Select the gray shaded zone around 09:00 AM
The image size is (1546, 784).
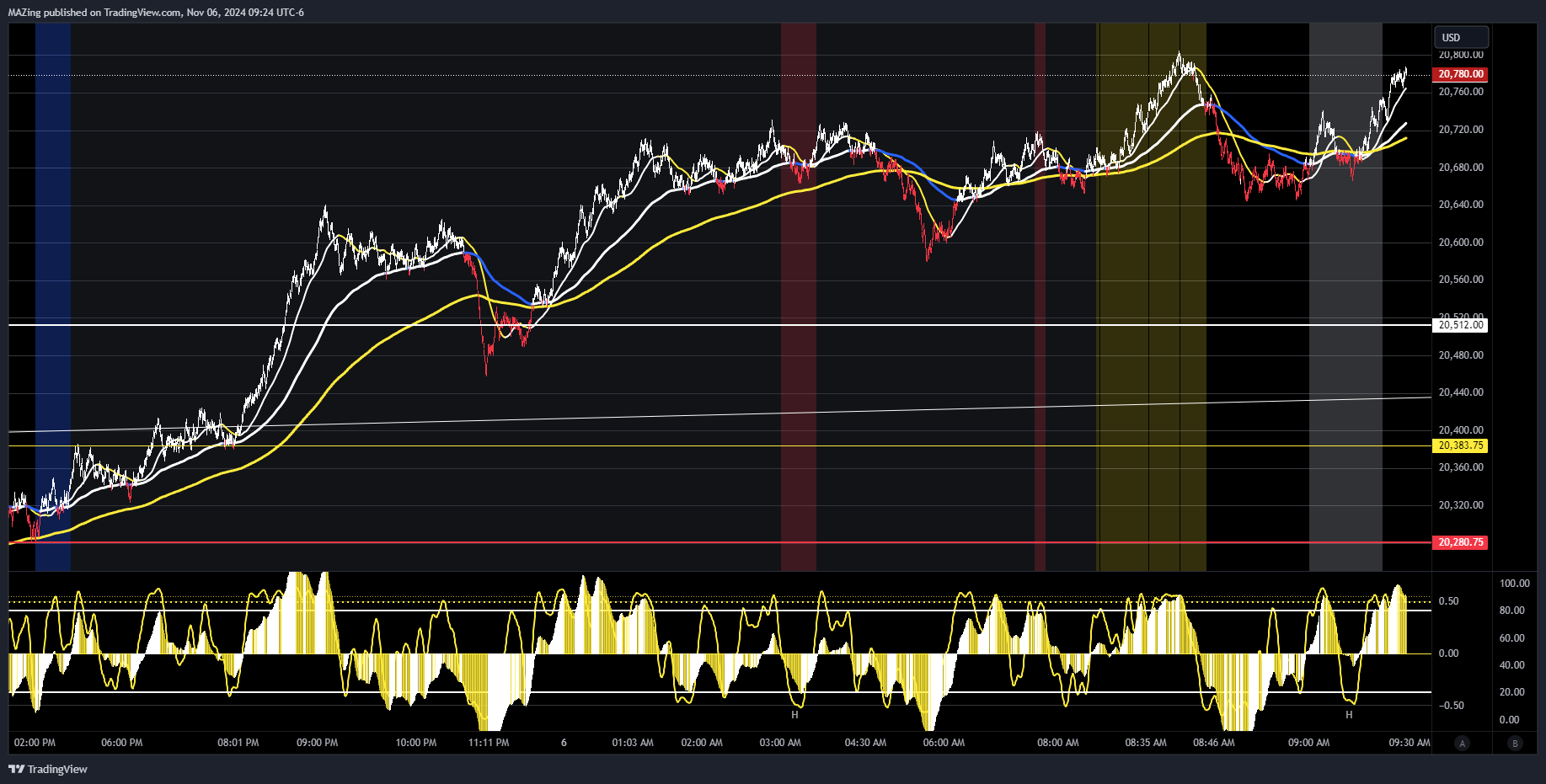click(x=1345, y=296)
